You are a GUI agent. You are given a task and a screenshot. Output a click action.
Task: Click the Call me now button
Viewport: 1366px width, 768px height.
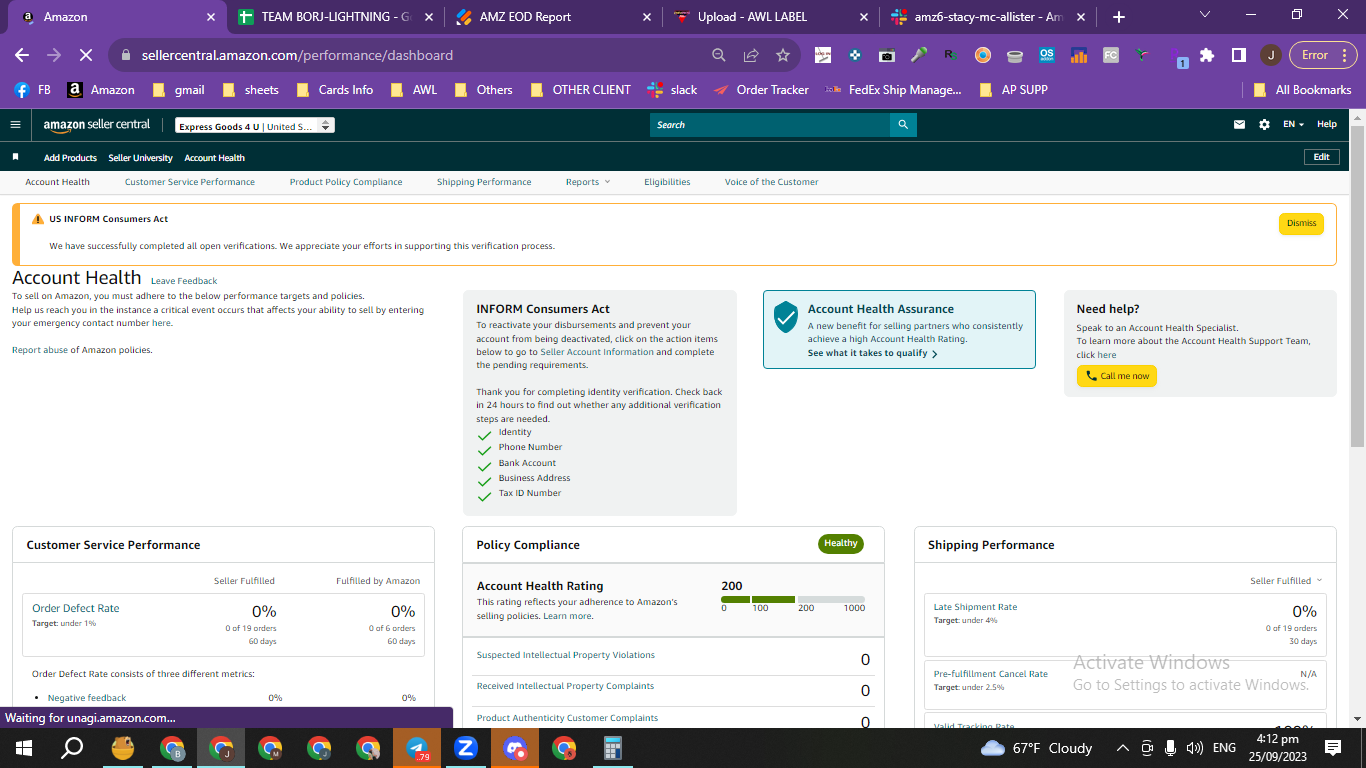click(x=1117, y=376)
